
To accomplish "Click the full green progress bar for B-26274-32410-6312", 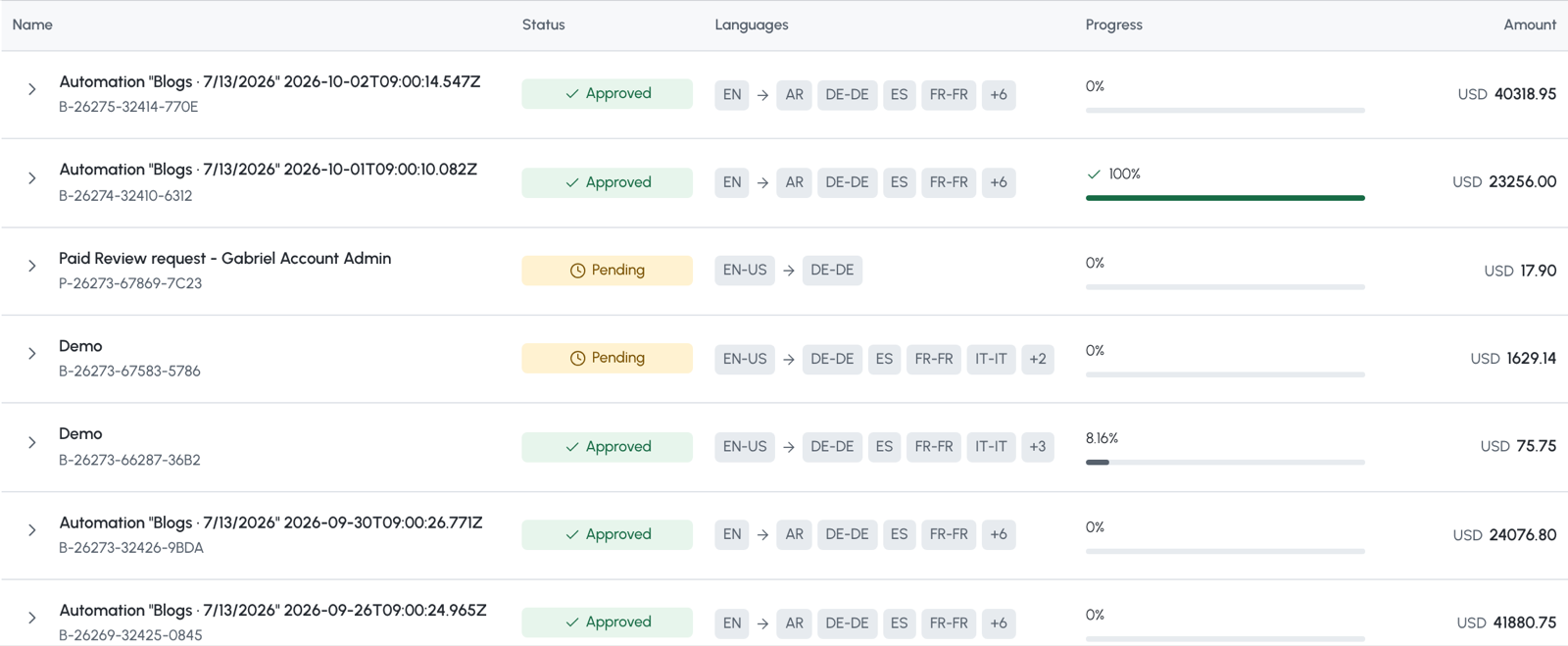I will click(1225, 198).
